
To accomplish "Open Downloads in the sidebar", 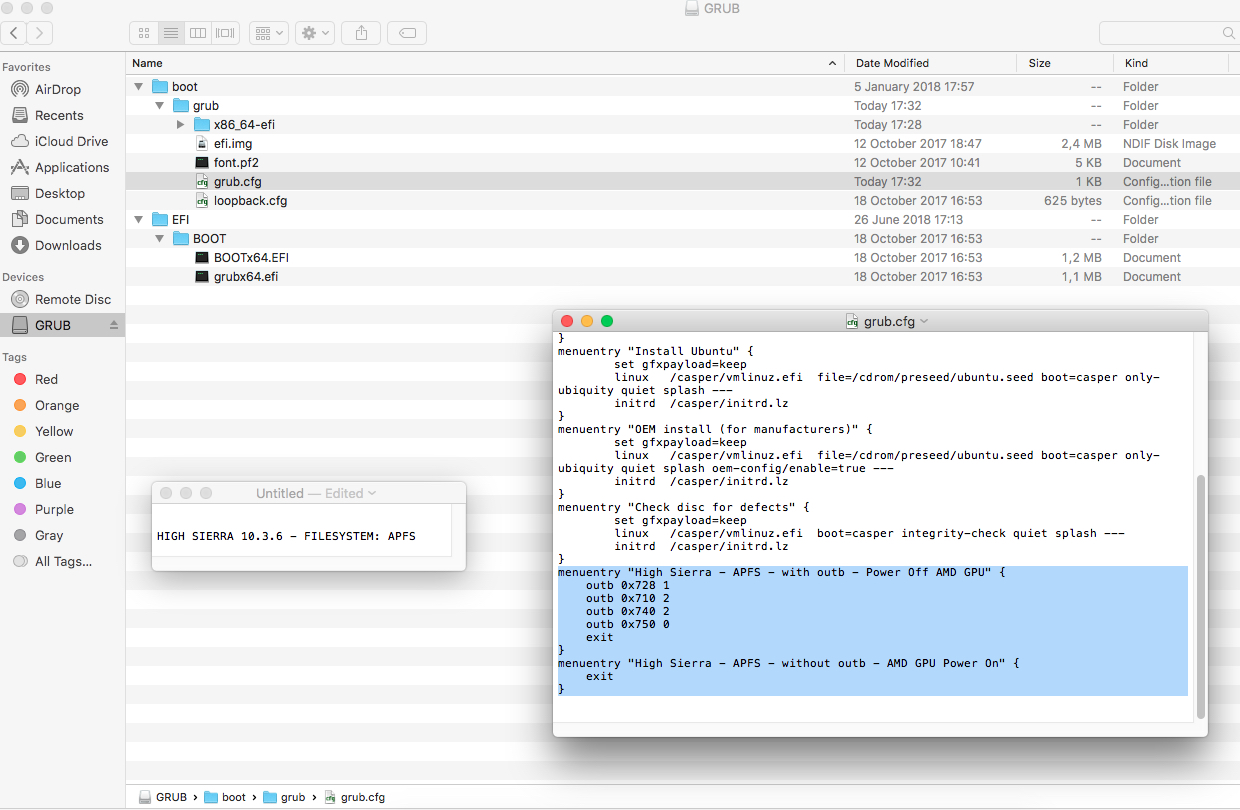I will pyautogui.click(x=68, y=245).
